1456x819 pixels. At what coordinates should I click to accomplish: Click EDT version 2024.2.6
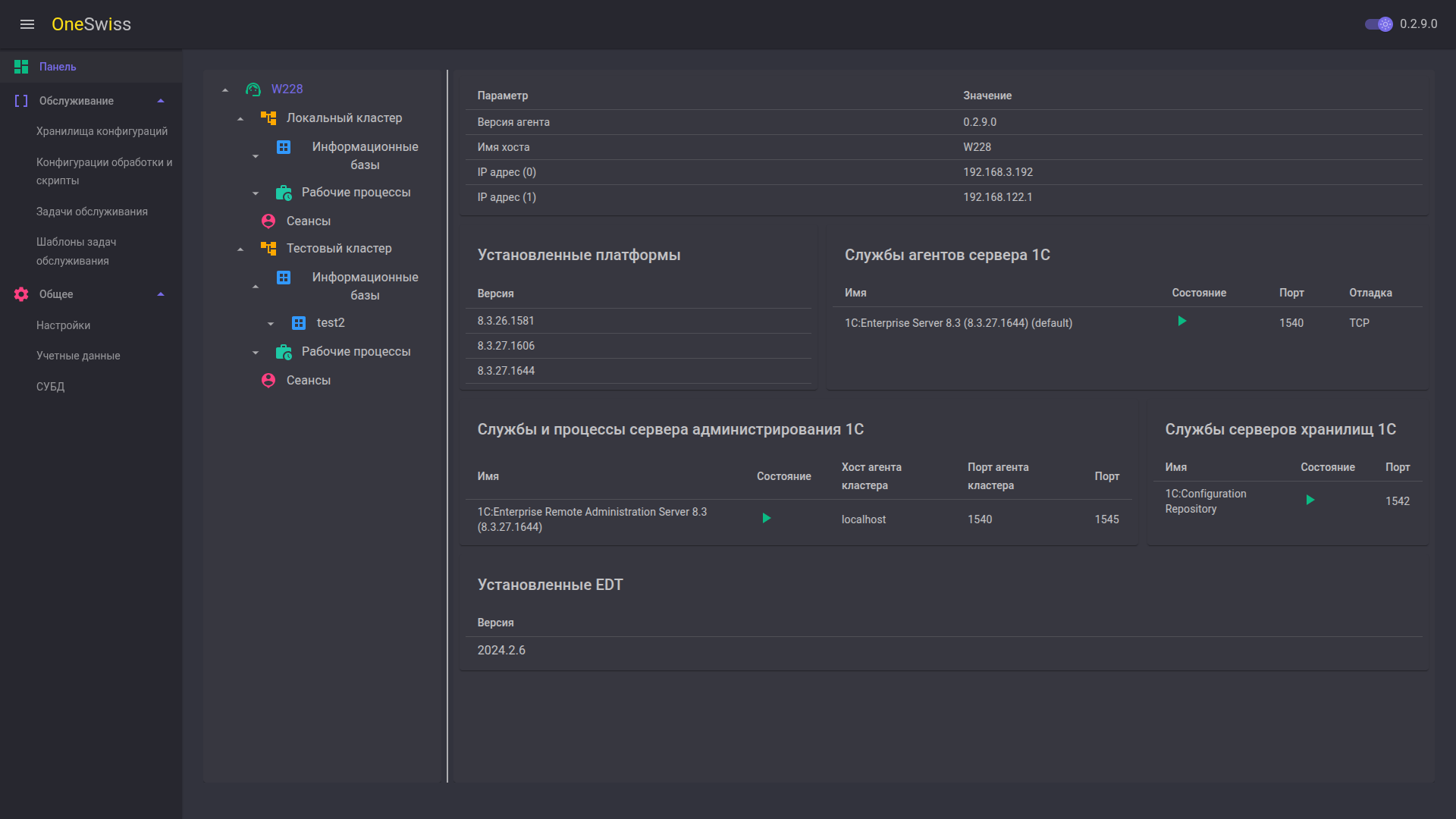click(x=501, y=651)
